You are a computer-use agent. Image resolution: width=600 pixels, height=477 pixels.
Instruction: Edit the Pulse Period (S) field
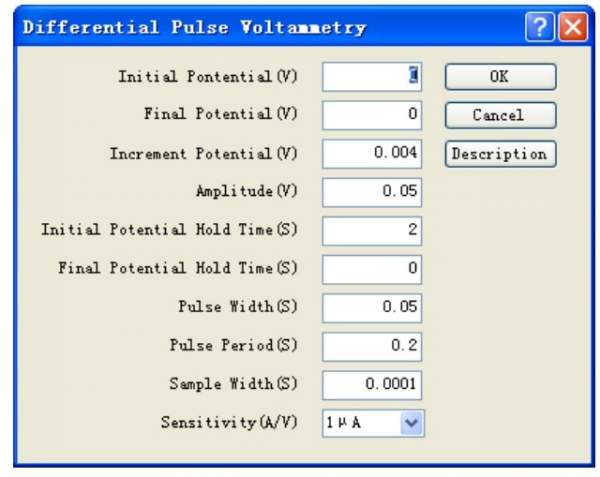coord(372,346)
